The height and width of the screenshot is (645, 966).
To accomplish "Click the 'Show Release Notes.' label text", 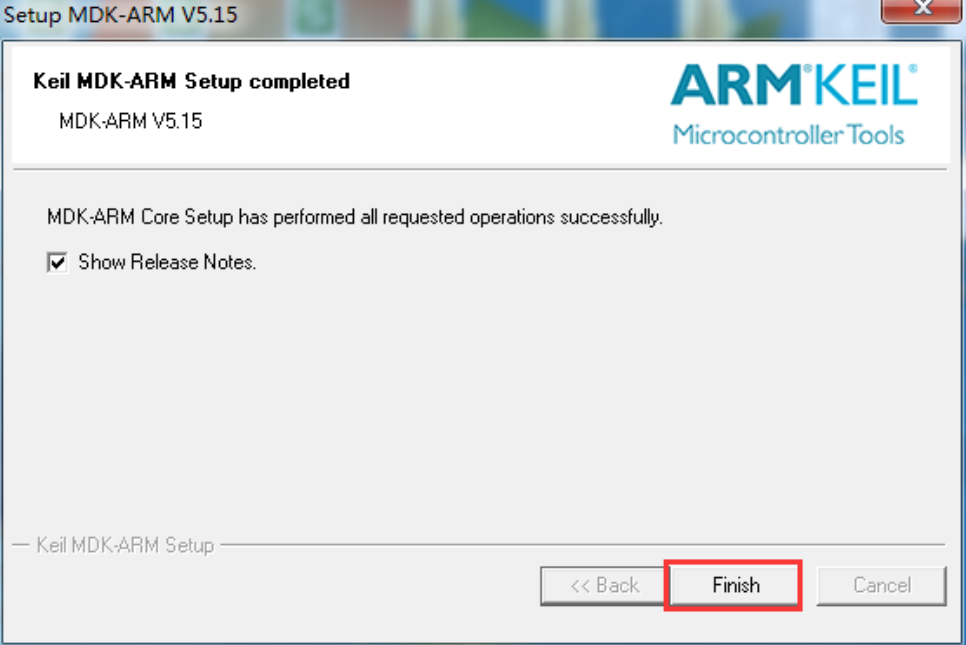I will [x=167, y=263].
